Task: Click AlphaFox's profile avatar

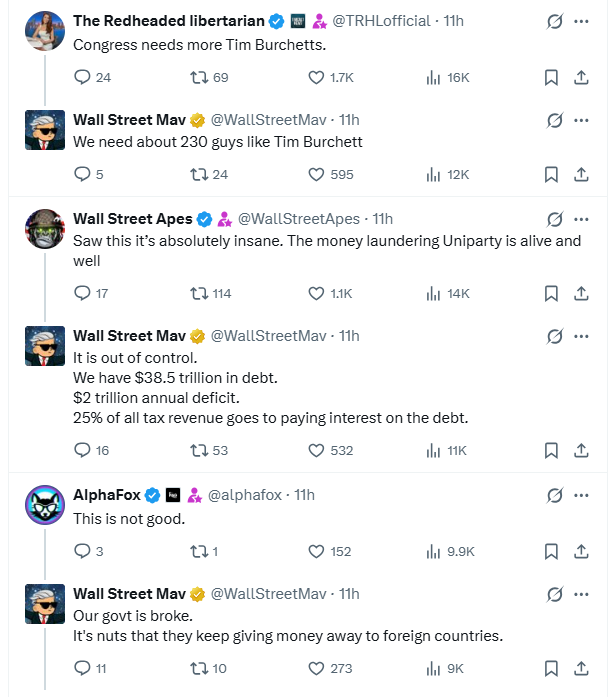Action: tap(45, 505)
